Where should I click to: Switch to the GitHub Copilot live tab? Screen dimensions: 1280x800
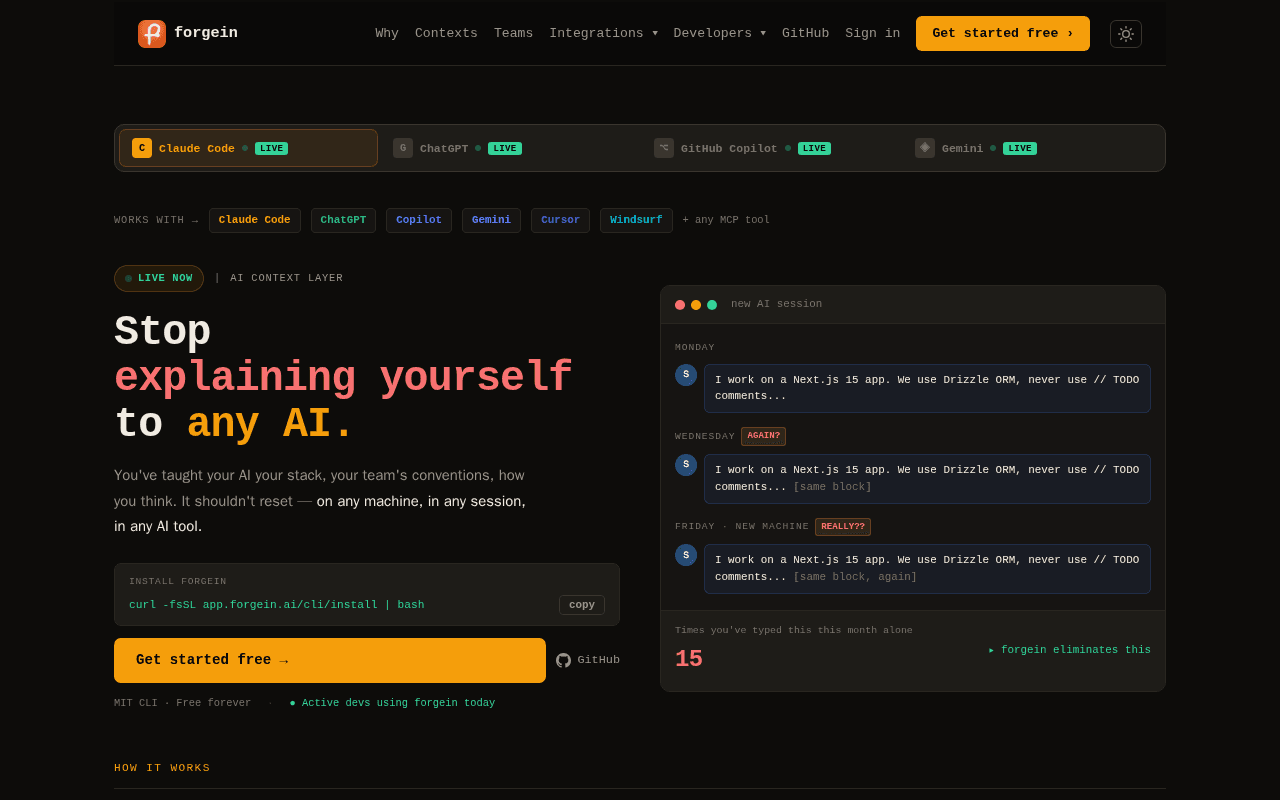click(770, 148)
